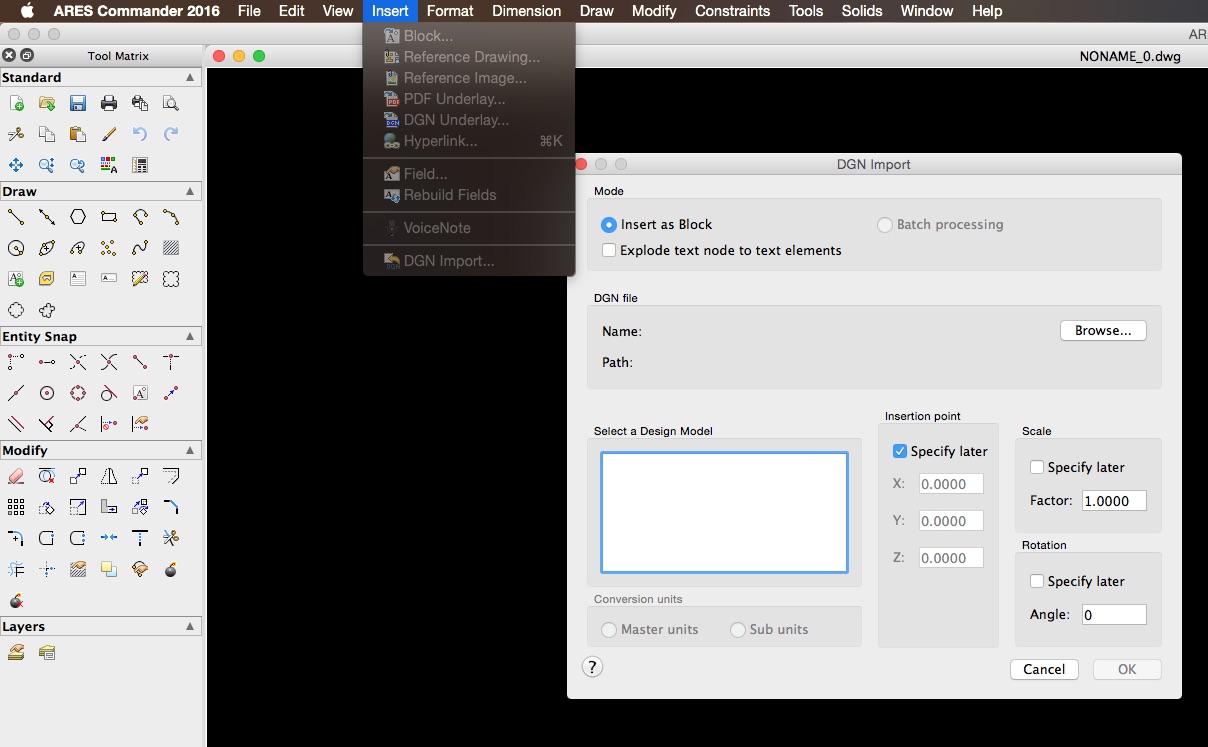The image size is (1208, 747).
Task: Select the Circle tool in Draw
Action: click(16, 248)
